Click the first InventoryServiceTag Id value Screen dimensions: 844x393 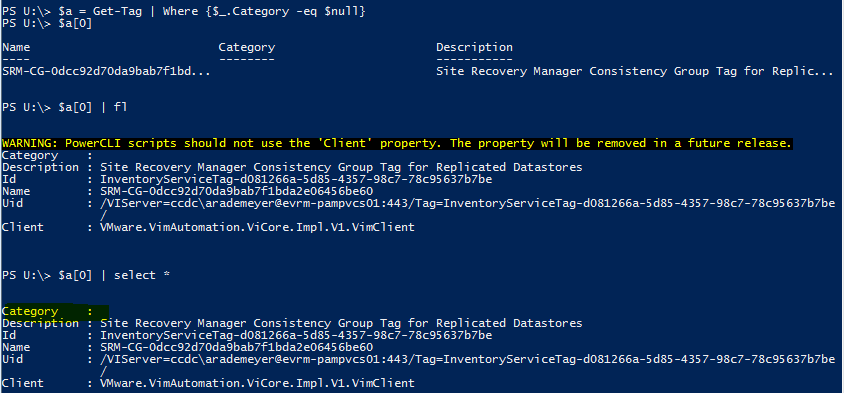click(x=296, y=179)
